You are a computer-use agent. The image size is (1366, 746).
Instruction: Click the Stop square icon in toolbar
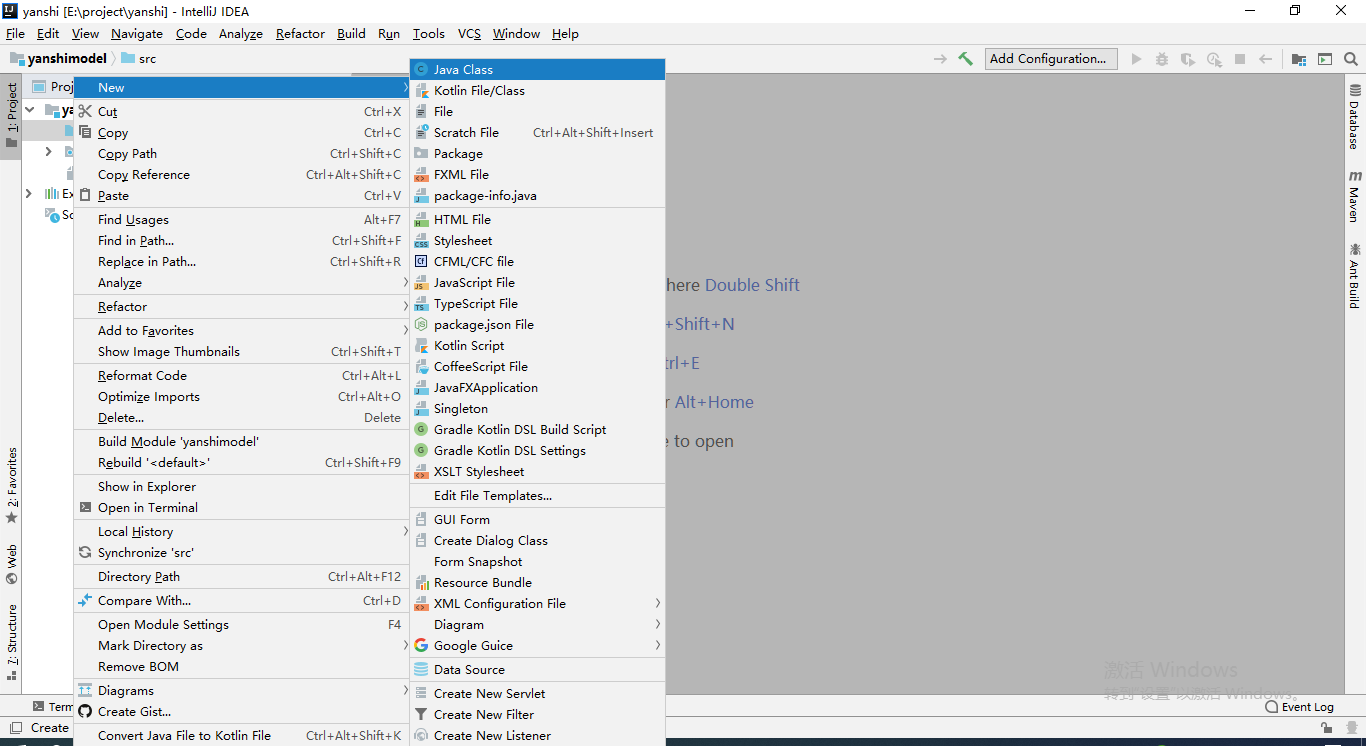[1240, 59]
